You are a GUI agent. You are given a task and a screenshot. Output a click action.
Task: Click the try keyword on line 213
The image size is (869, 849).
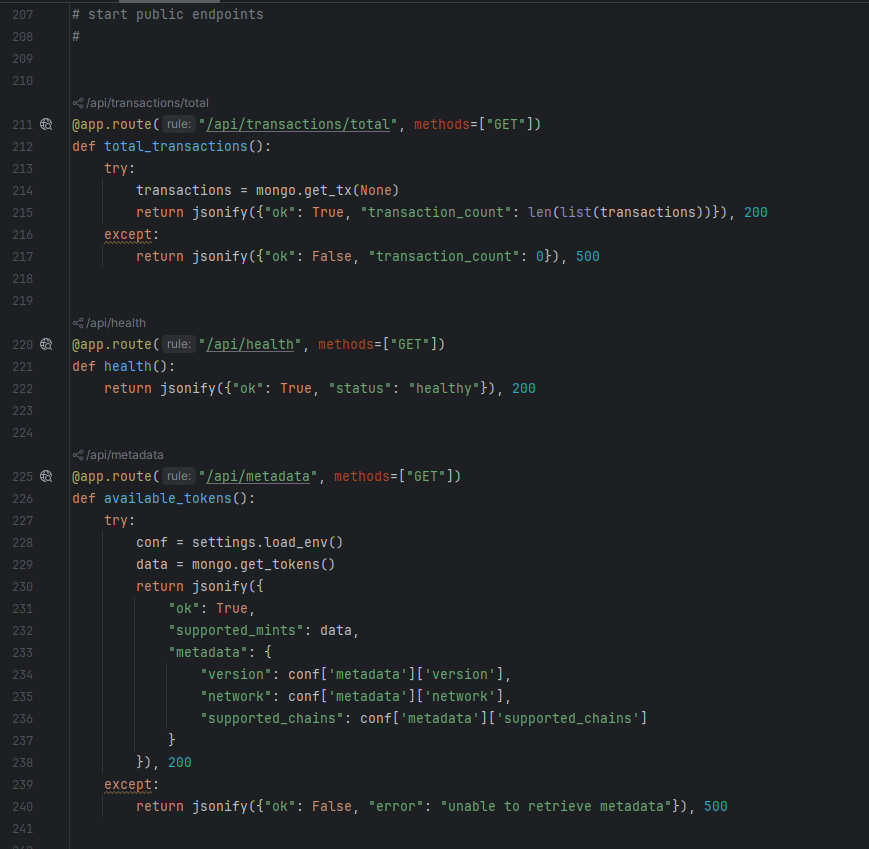(x=116, y=168)
